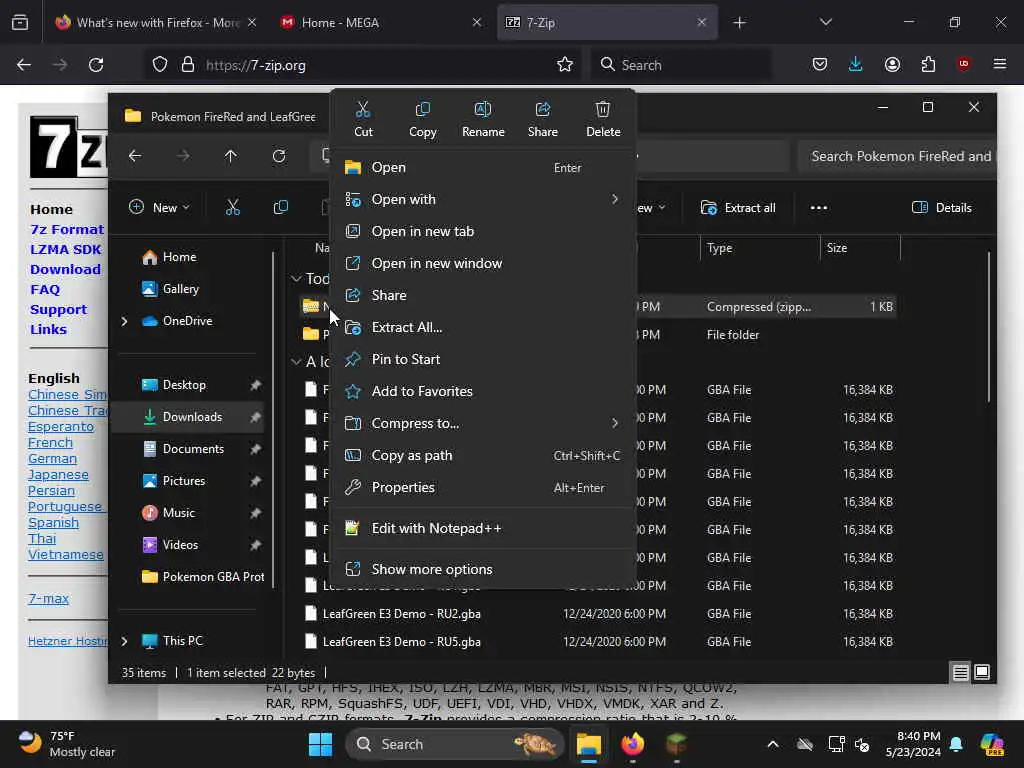Click Show more options
This screenshot has width=1024, height=768.
483,569
